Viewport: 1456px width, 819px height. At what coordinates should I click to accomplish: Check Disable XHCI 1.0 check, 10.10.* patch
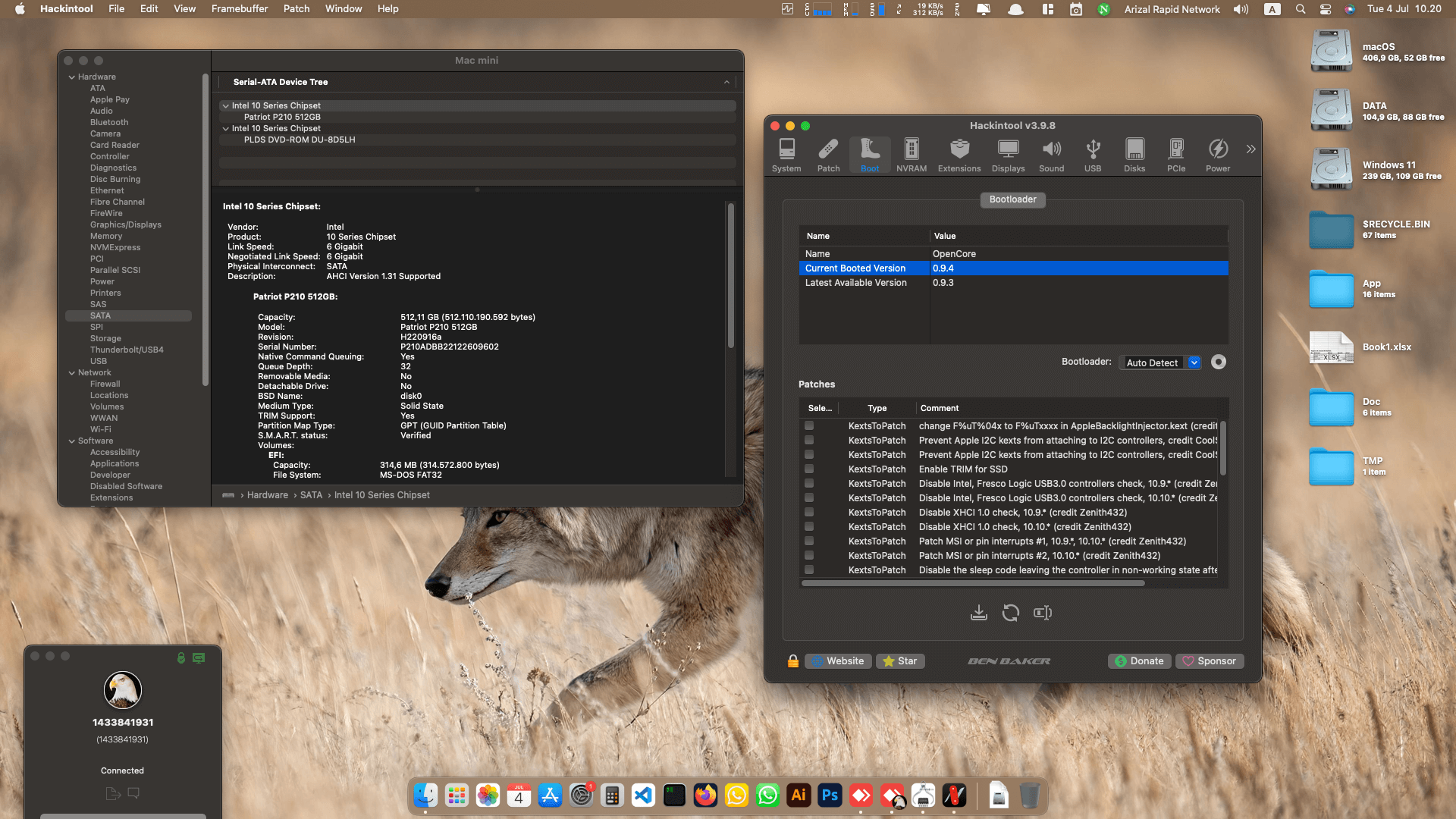pyautogui.click(x=809, y=527)
